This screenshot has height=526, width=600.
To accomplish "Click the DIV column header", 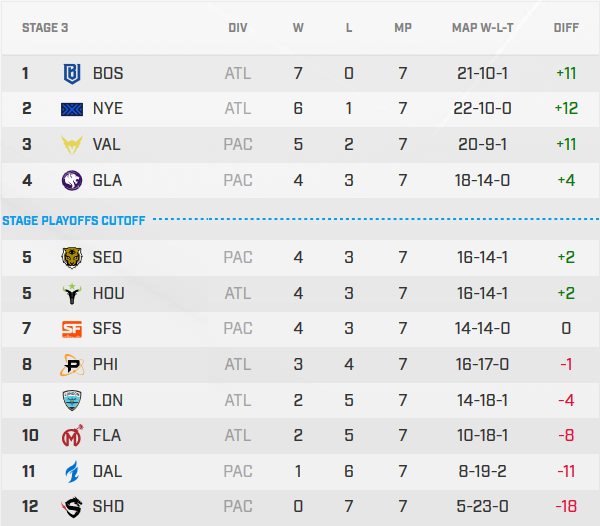I will (x=238, y=27).
